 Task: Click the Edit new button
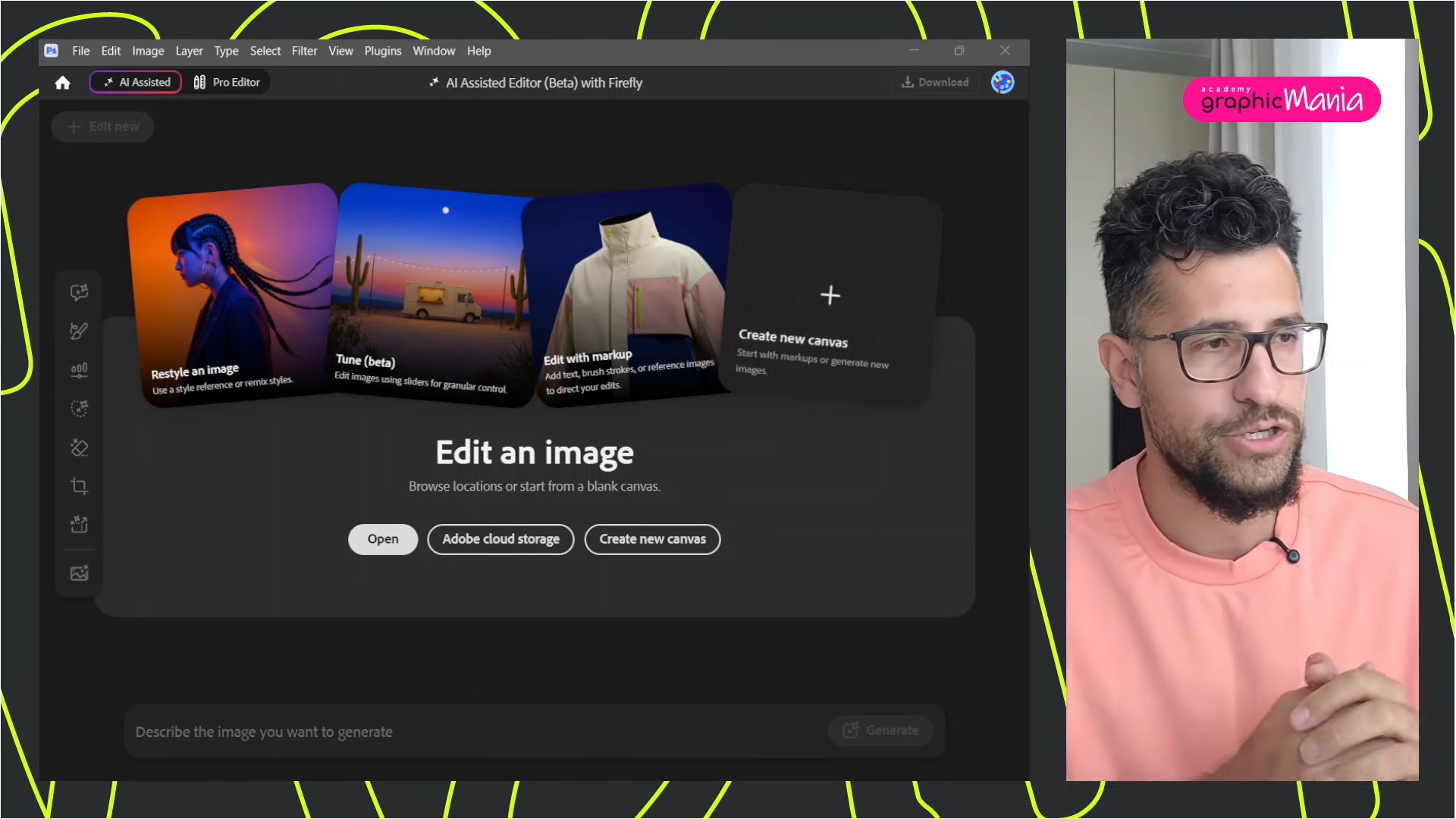point(102,127)
